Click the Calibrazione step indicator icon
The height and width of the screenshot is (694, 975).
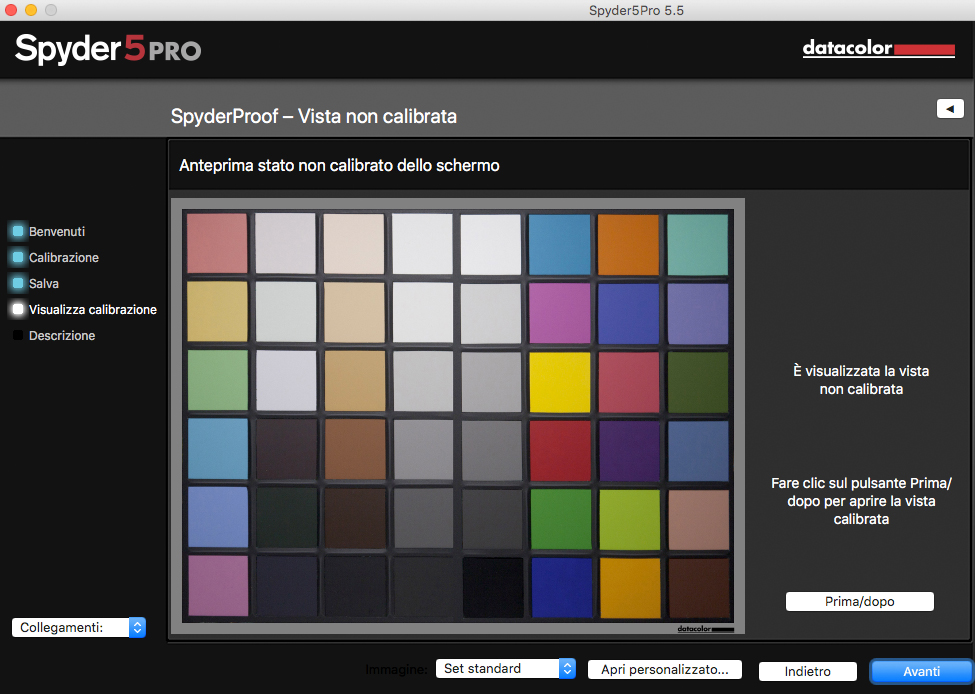point(18,257)
